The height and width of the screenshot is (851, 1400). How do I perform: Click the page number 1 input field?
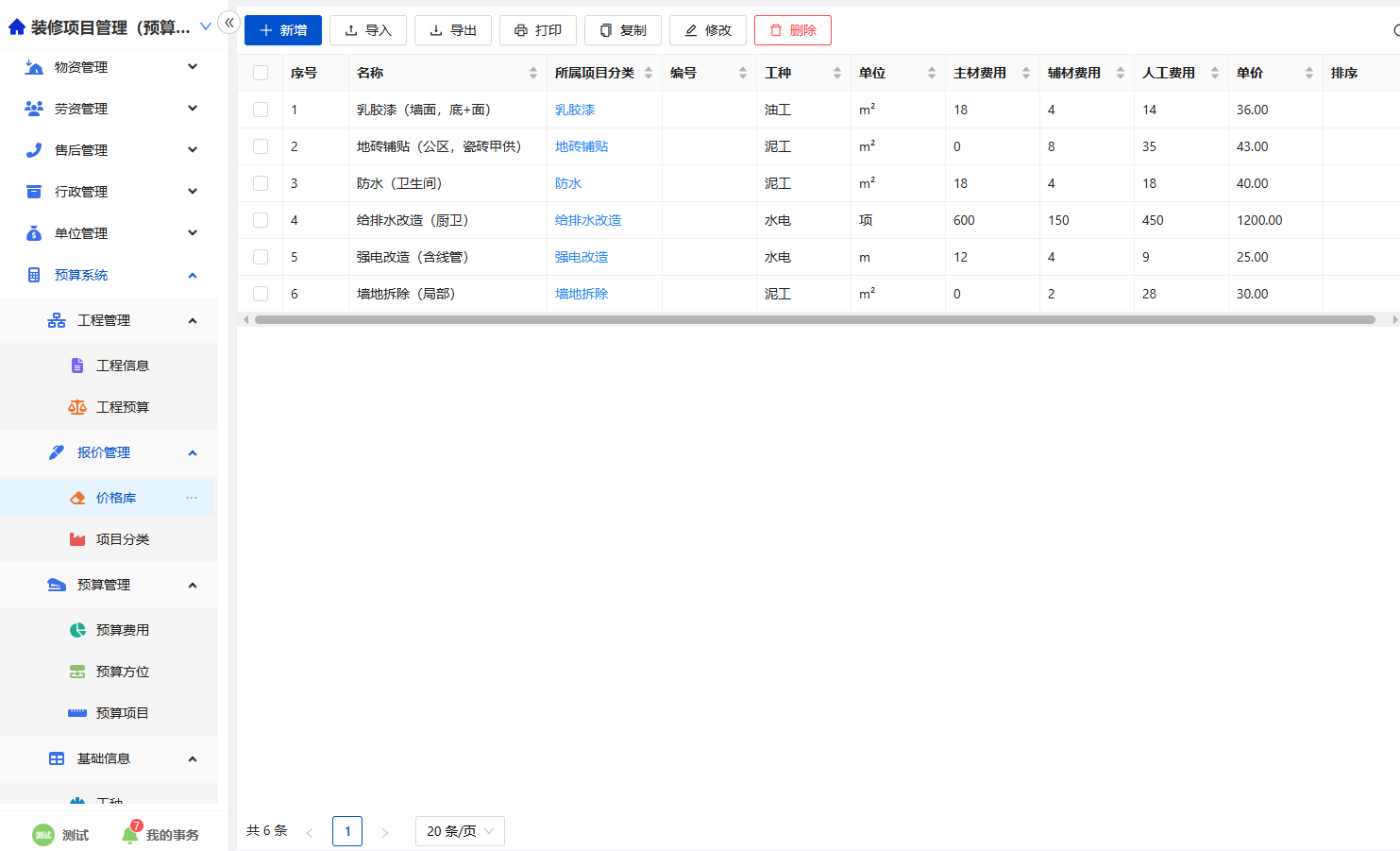point(346,830)
